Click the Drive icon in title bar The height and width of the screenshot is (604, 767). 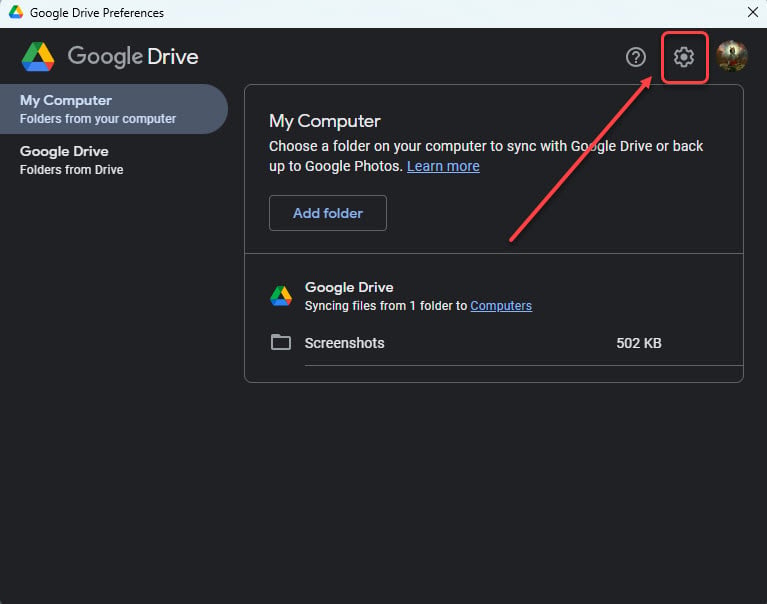coord(16,12)
